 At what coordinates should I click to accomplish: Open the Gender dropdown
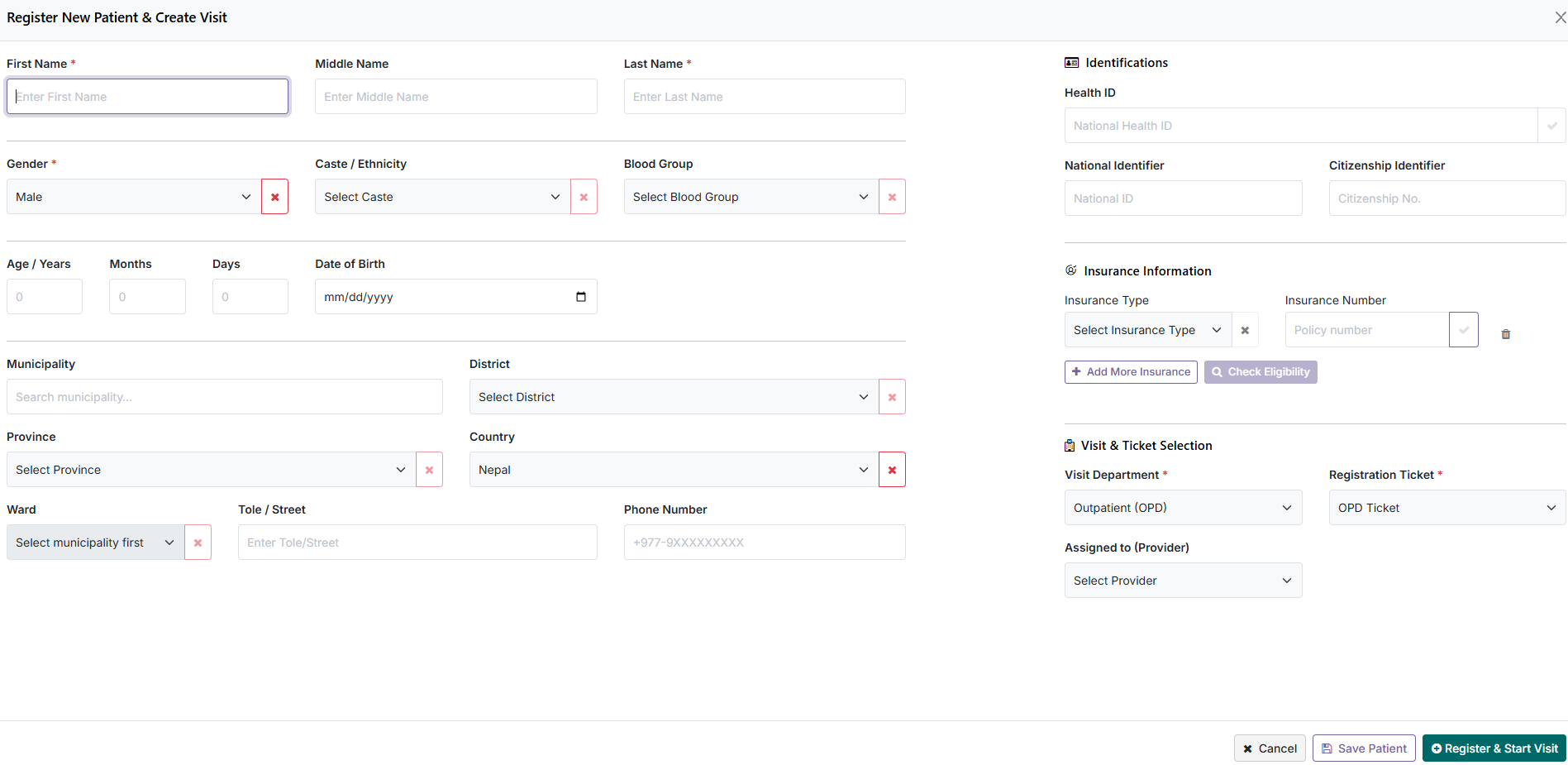point(134,197)
